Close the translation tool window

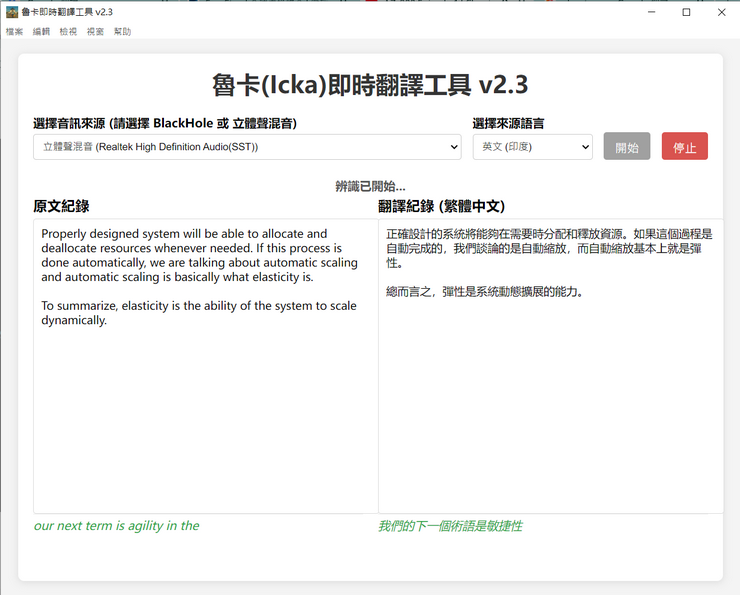point(722,12)
